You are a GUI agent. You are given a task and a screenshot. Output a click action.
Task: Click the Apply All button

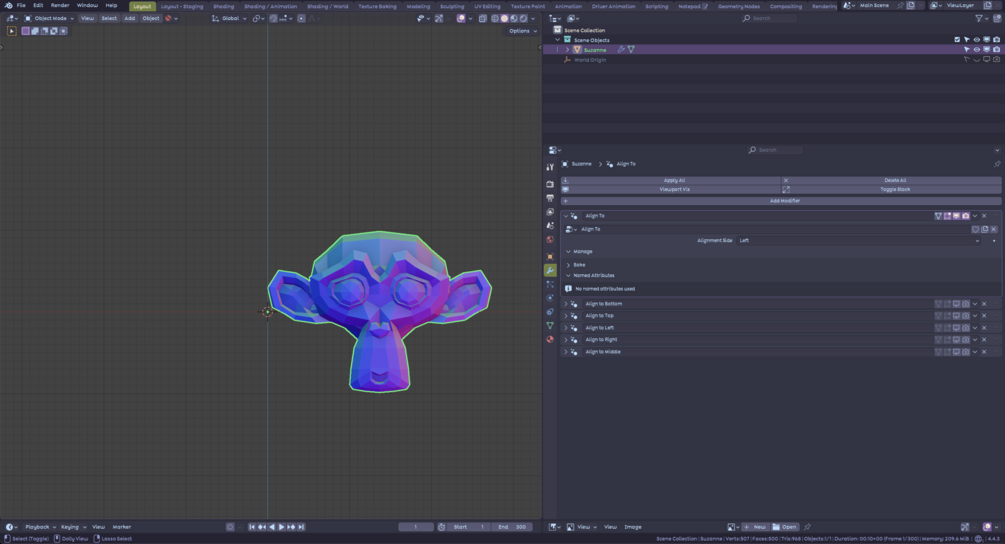click(x=671, y=180)
